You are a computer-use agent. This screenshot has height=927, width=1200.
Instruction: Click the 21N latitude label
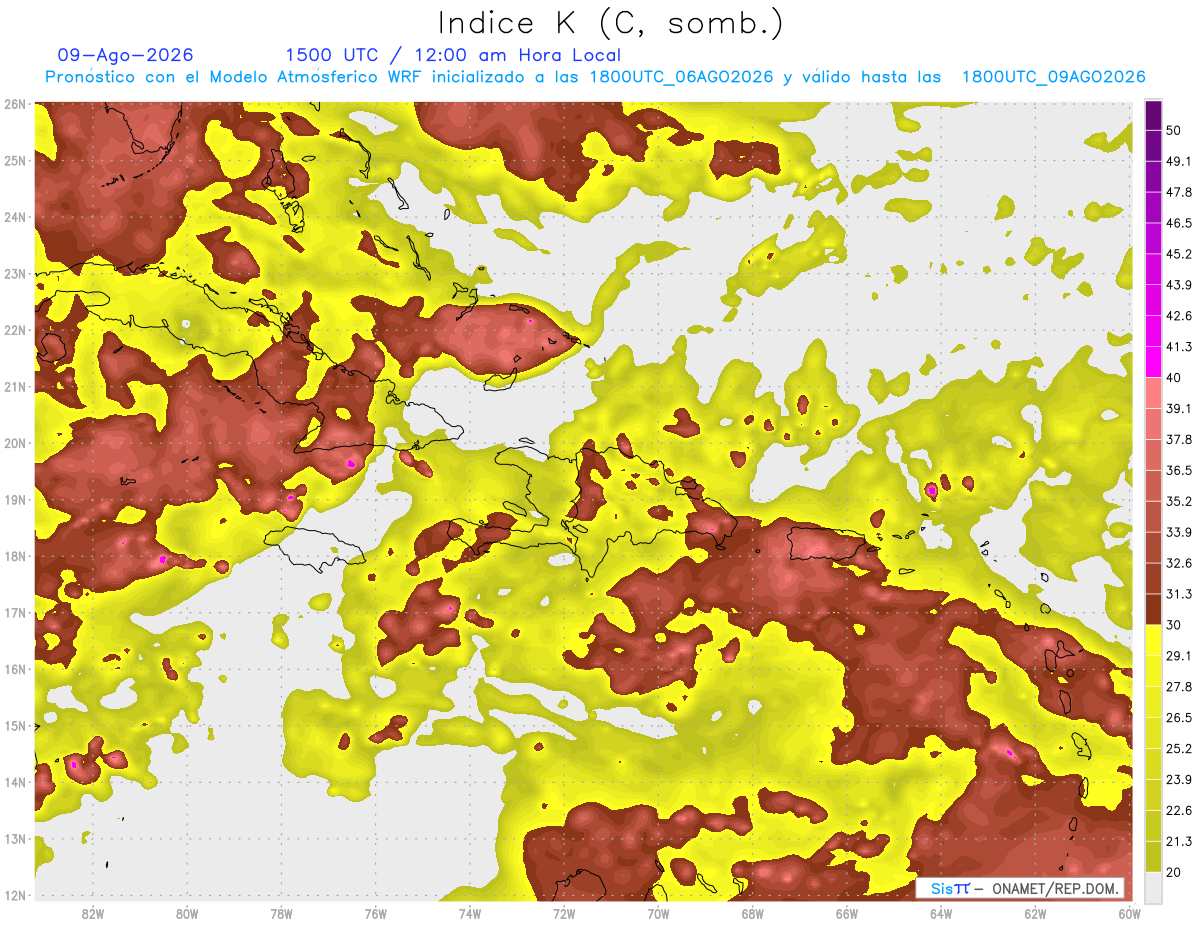[x=14, y=386]
